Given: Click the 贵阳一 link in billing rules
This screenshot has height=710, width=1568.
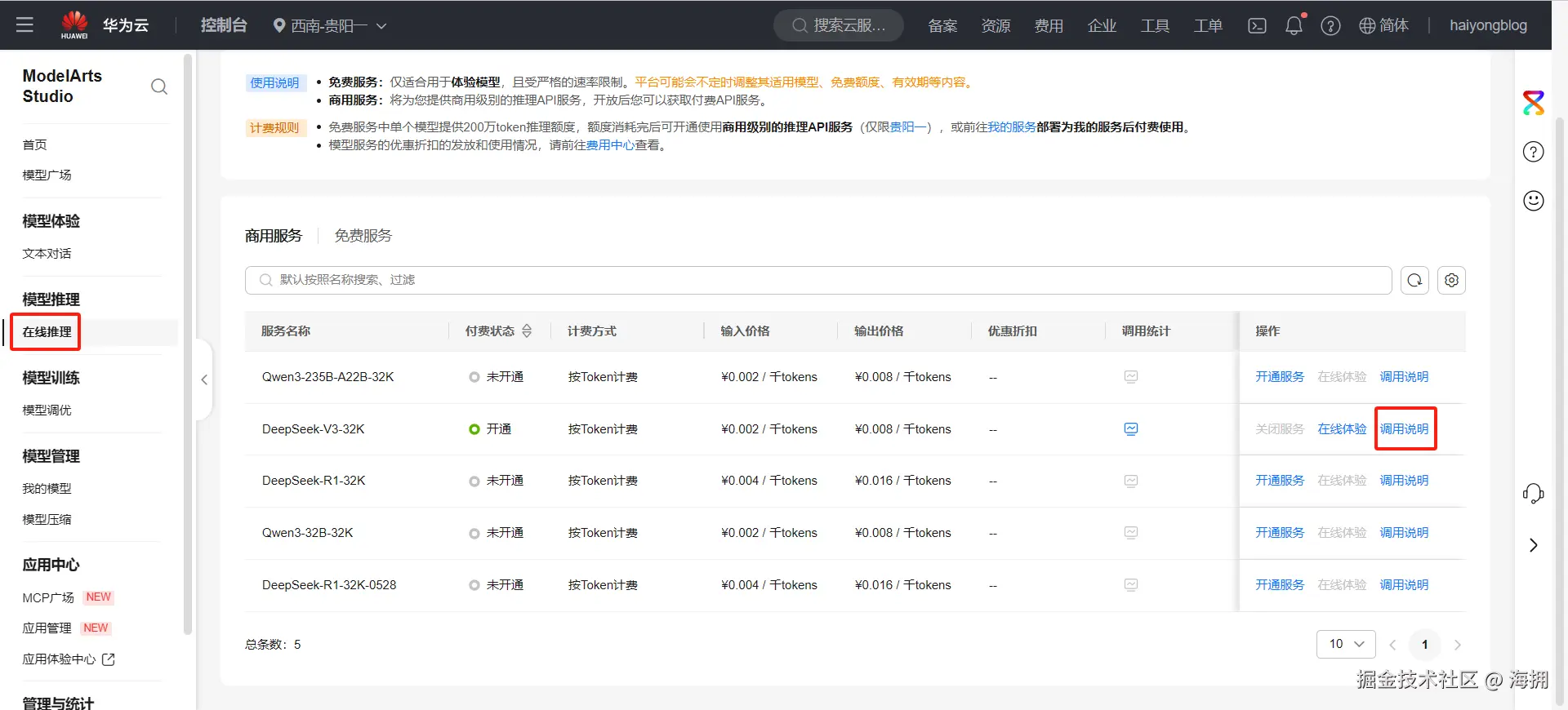Looking at the screenshot, I should tap(907, 126).
